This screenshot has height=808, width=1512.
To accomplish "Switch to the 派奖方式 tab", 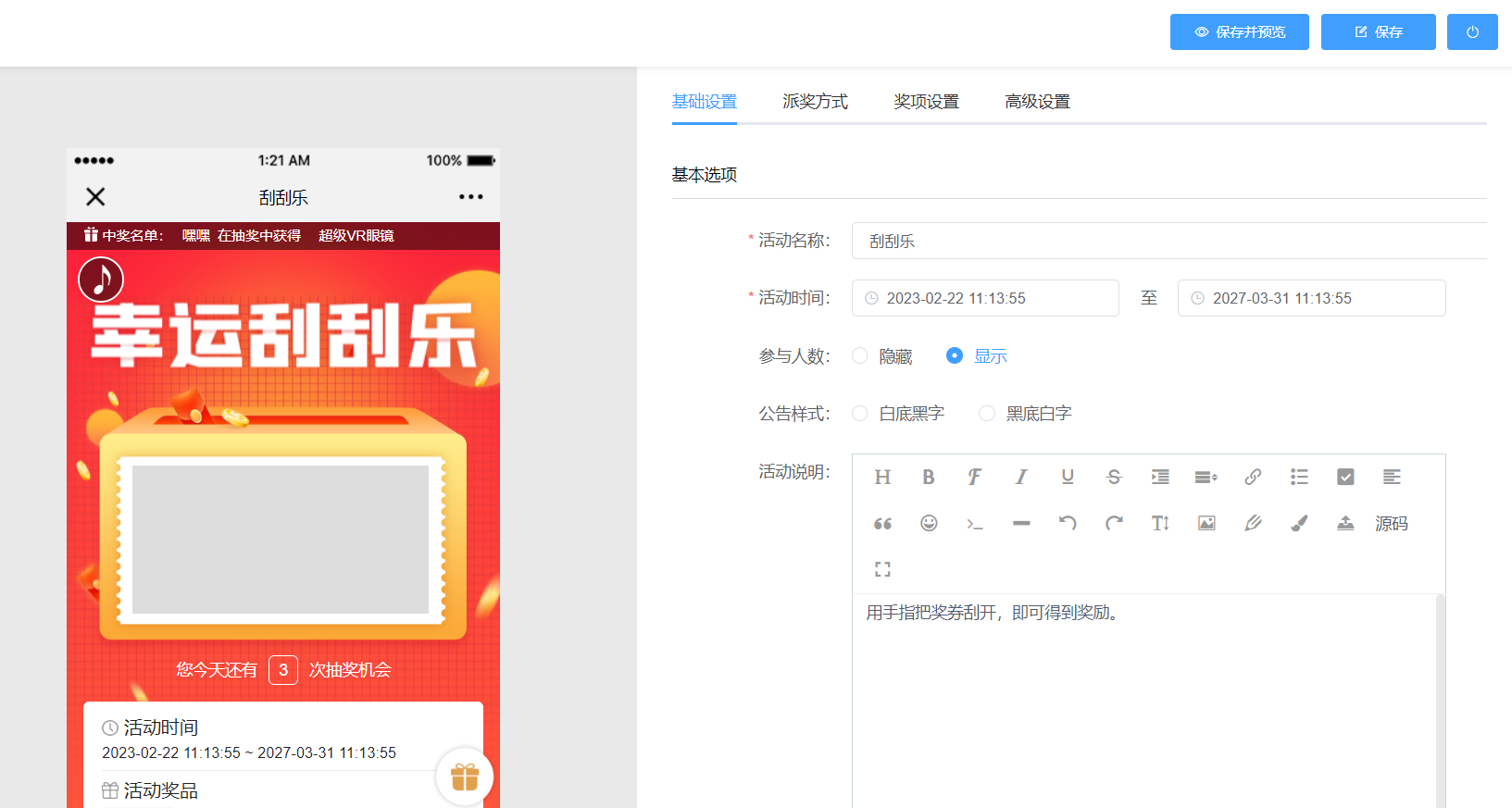I will click(x=815, y=102).
